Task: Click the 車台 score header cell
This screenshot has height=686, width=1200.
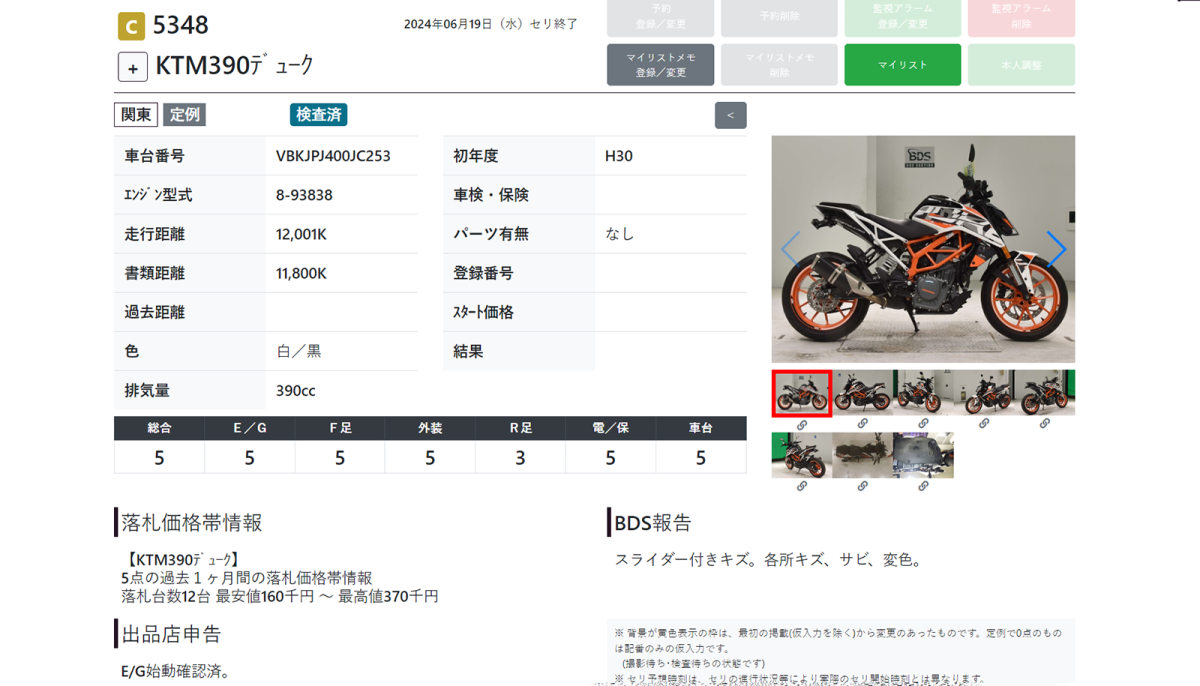Action: coord(701,428)
